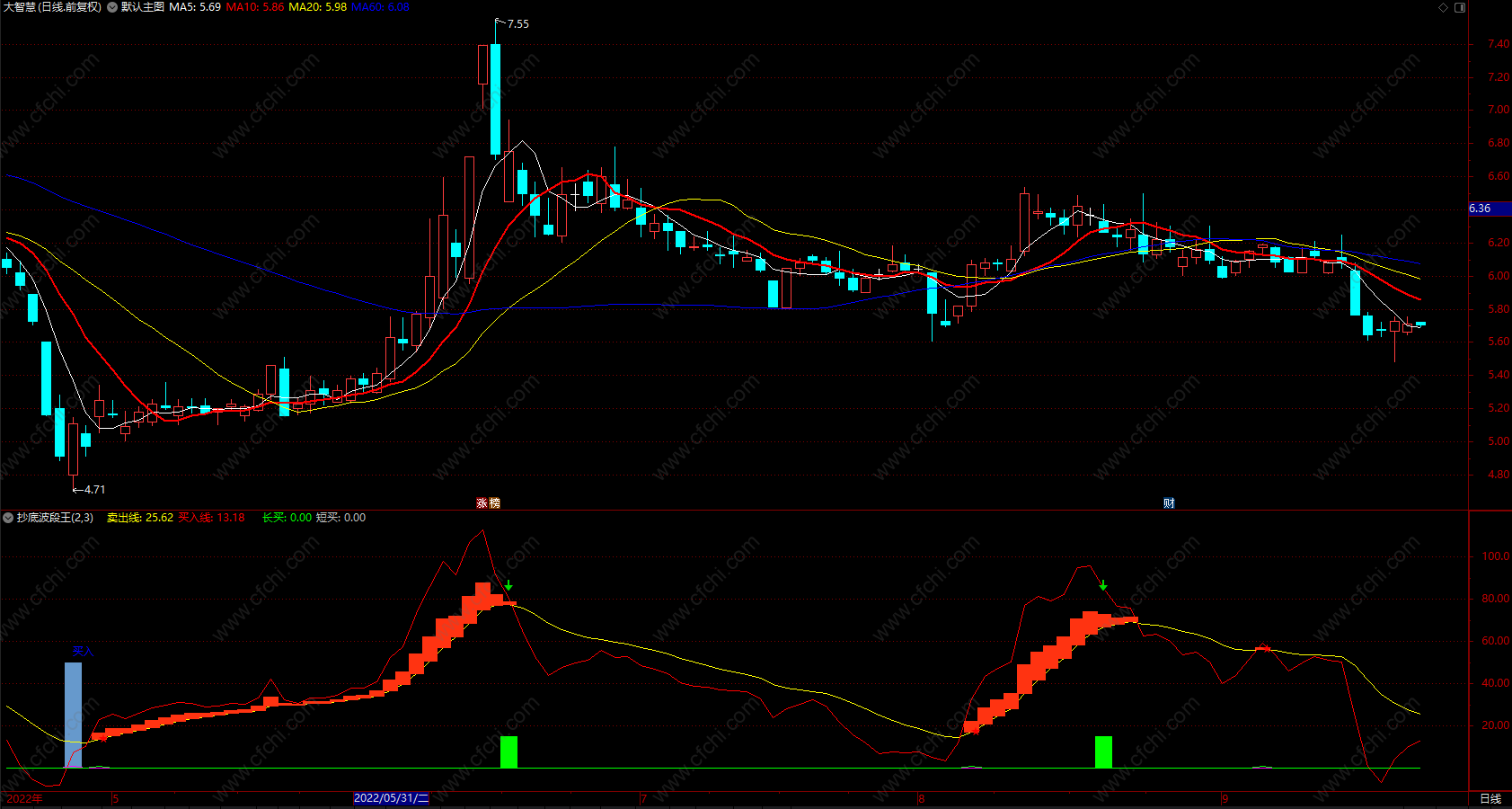Click the diamond icon at top right
Viewport: 1512px width, 809px height.
tap(1444, 7)
